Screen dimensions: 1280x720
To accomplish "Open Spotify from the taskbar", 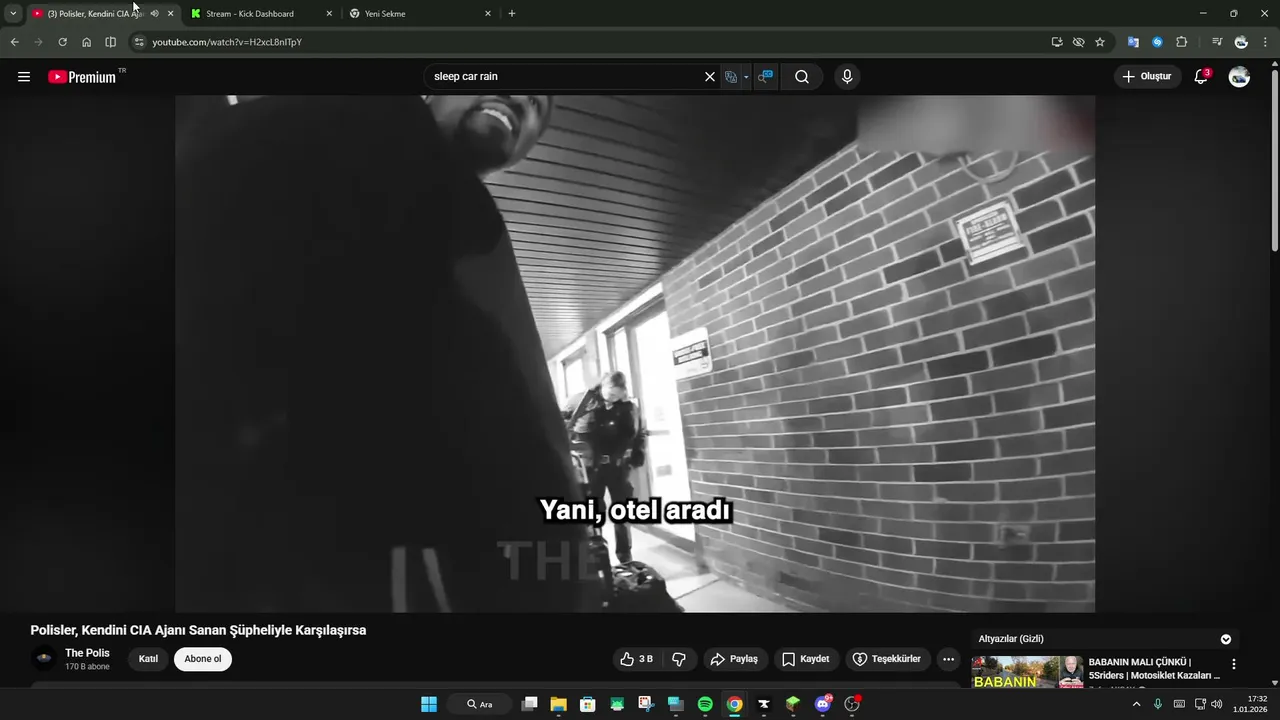I will (705, 704).
